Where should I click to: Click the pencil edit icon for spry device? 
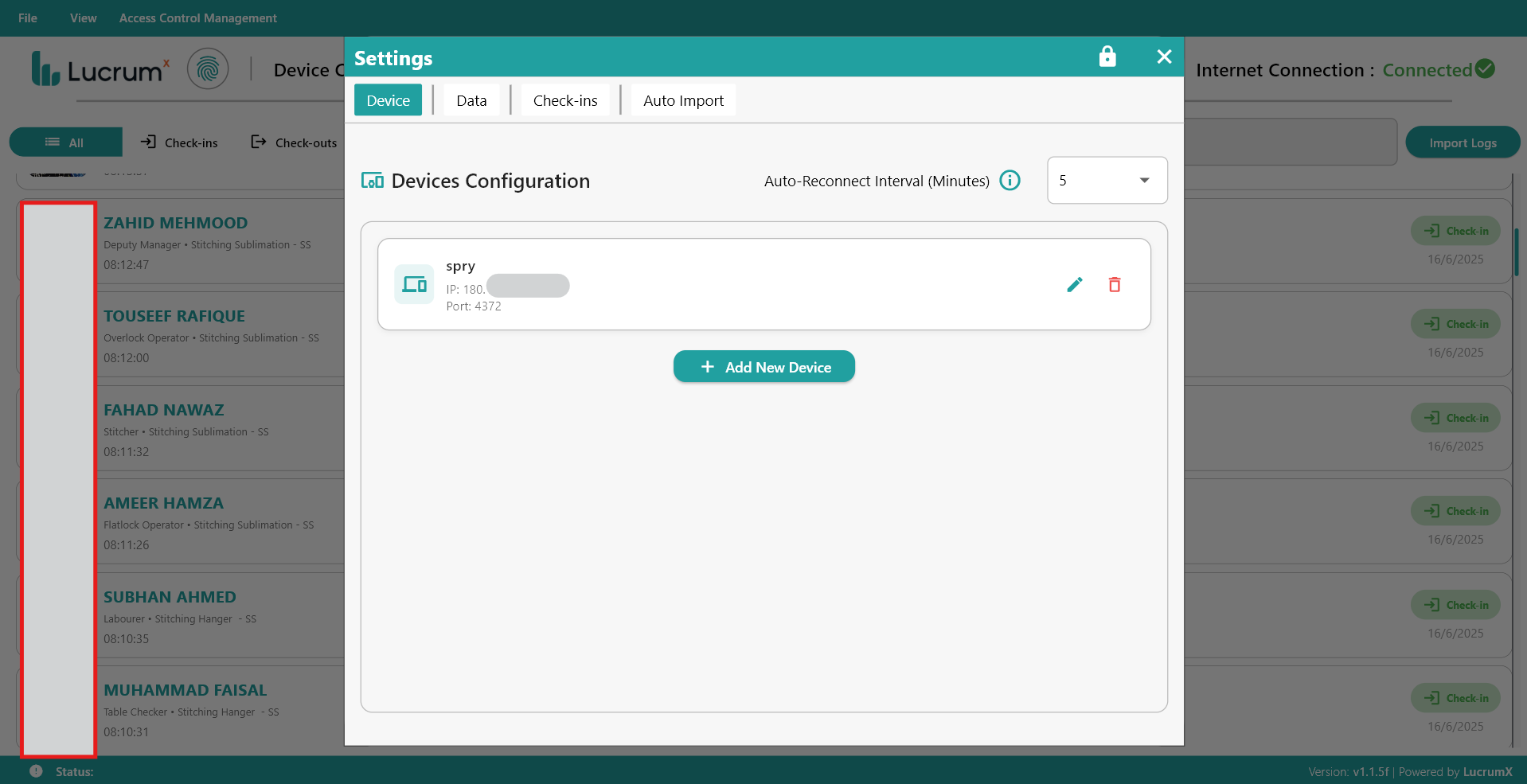point(1074,285)
